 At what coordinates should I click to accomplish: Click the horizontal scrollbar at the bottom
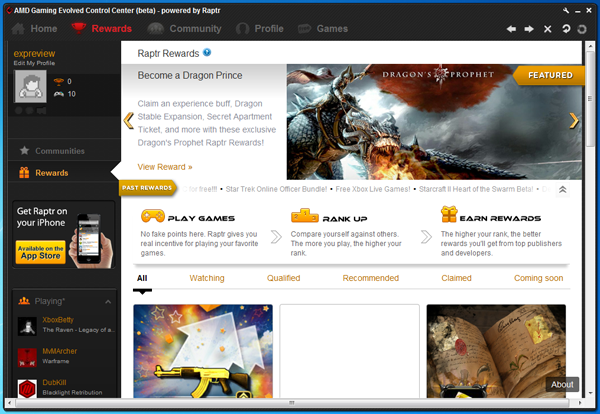click(x=291, y=402)
